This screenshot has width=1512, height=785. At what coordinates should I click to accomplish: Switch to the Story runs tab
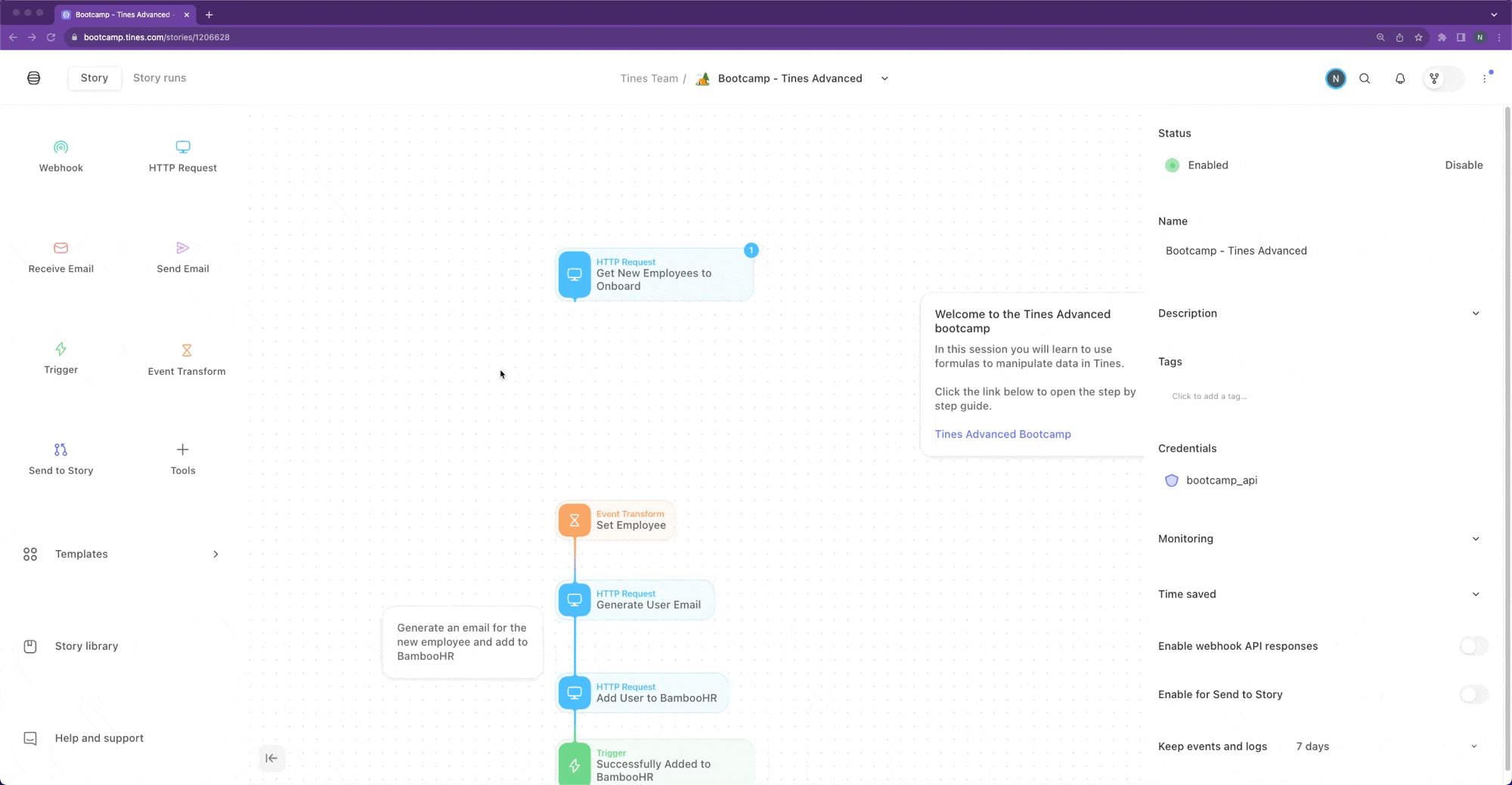[160, 78]
